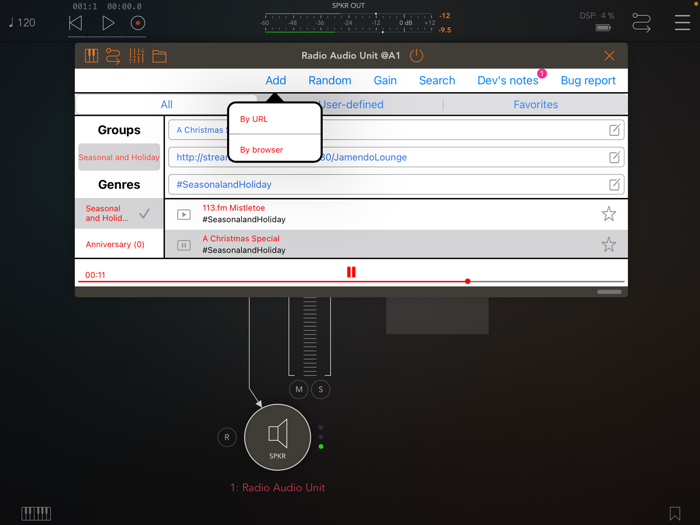Pause A Christmas Special station row

pyautogui.click(x=183, y=245)
